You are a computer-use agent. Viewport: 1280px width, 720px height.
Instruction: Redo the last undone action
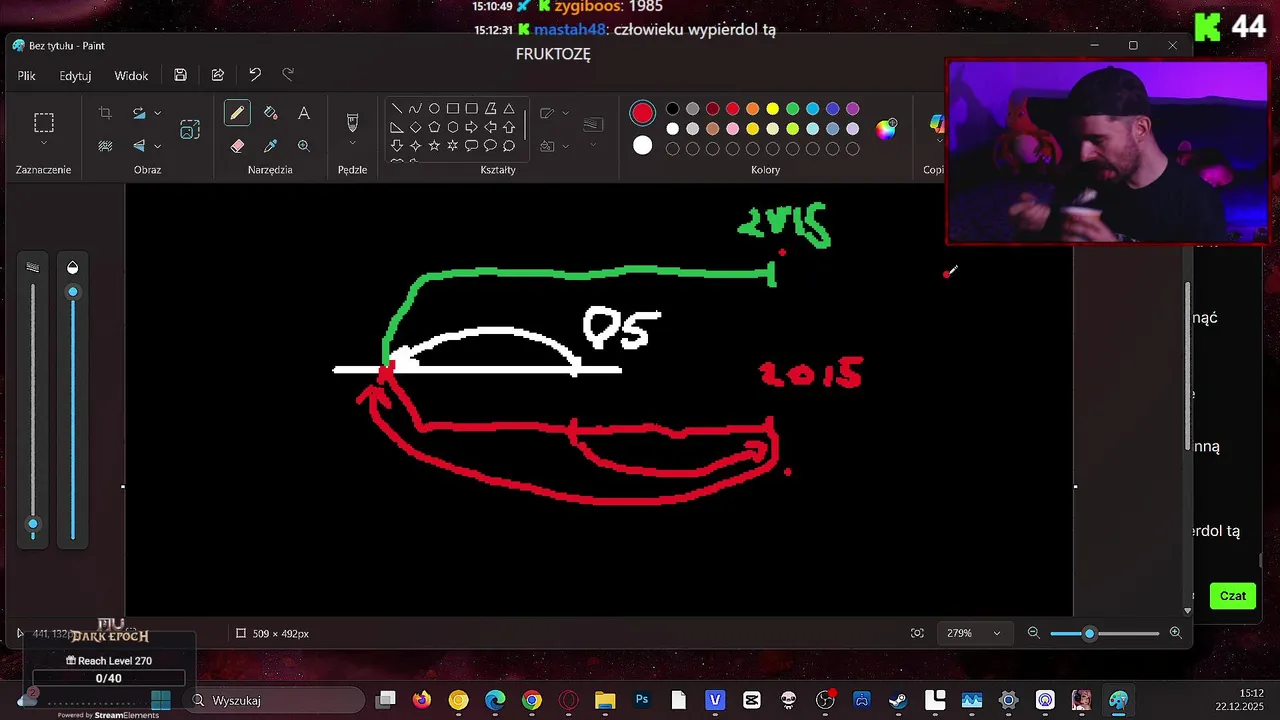pos(288,75)
